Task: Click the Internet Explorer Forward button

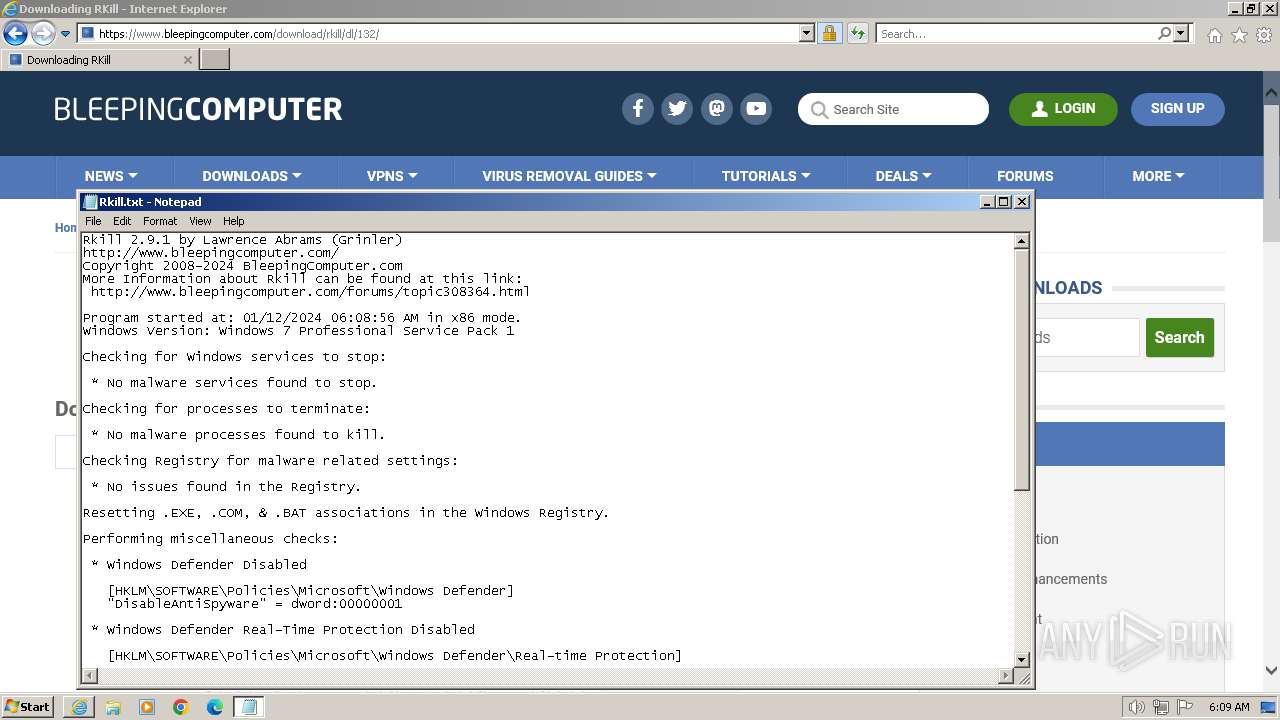Action: tap(43, 34)
